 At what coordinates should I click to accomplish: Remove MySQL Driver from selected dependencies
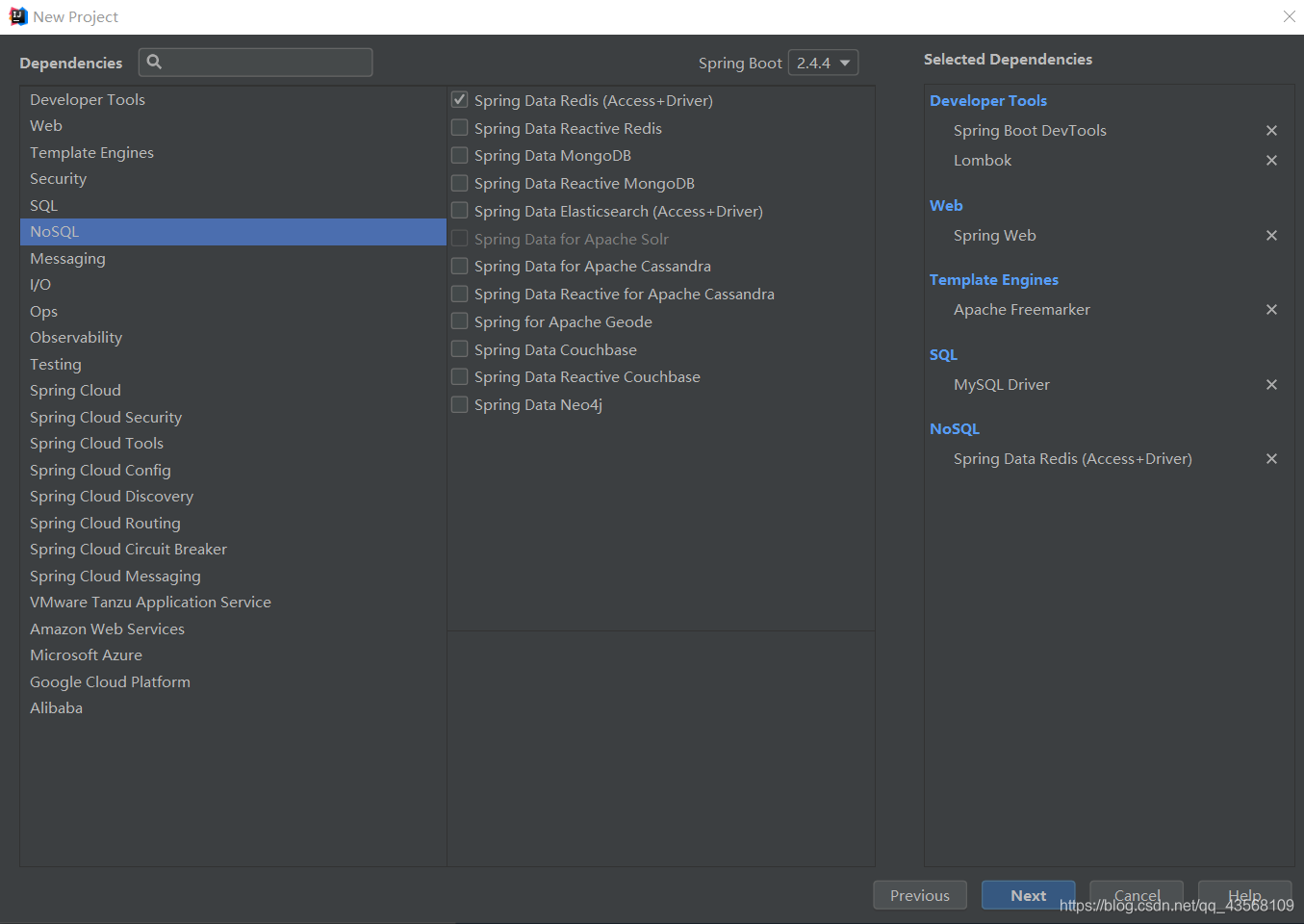[x=1271, y=385]
